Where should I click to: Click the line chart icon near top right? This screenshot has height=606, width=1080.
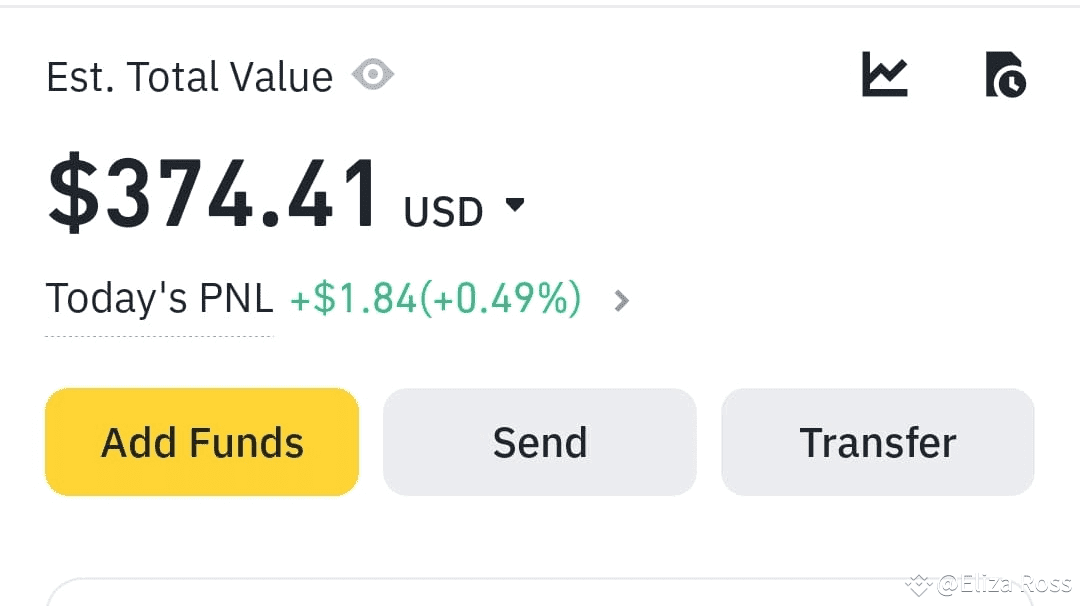(885, 74)
